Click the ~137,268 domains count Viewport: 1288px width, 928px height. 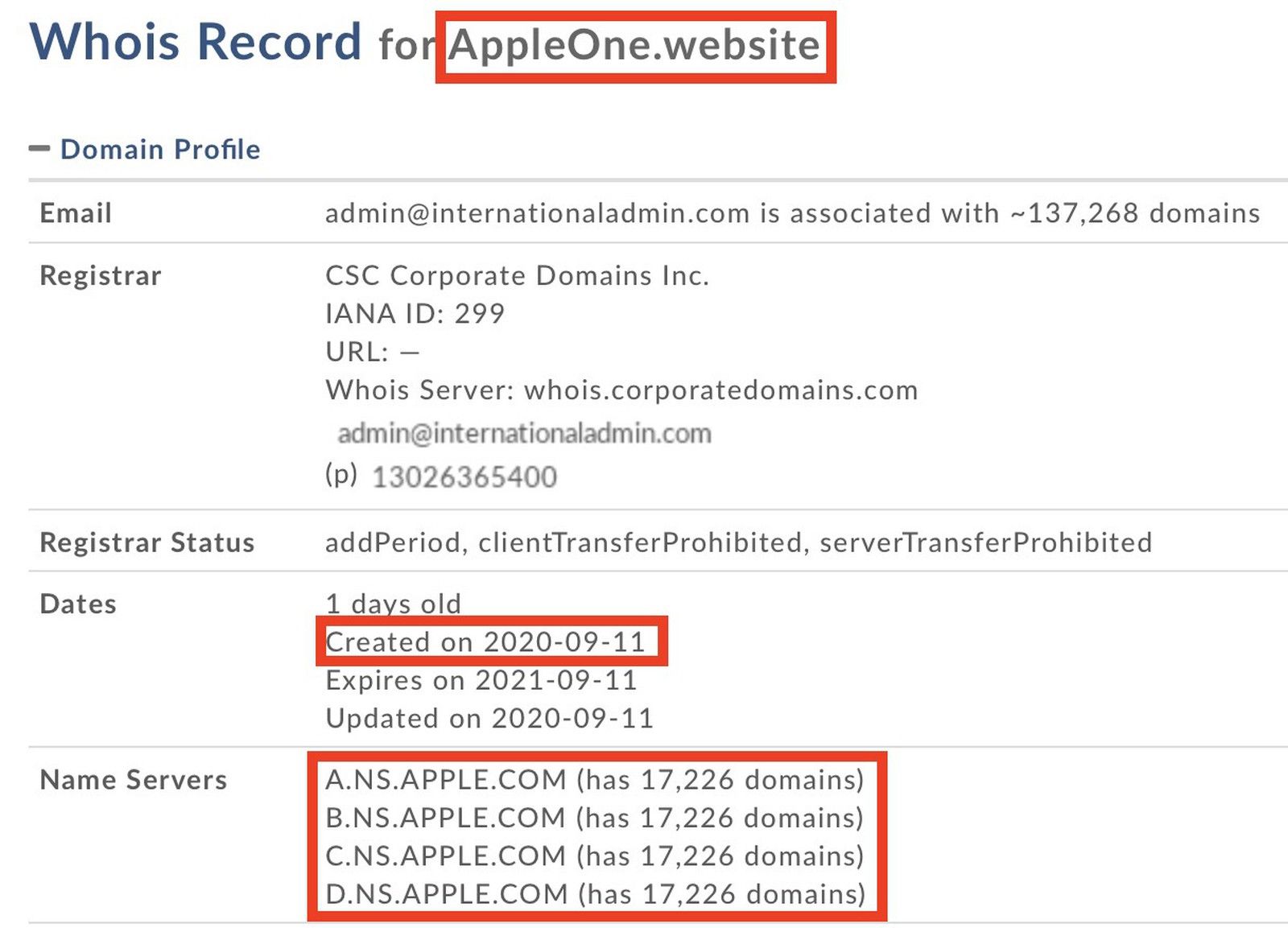coord(1135,213)
